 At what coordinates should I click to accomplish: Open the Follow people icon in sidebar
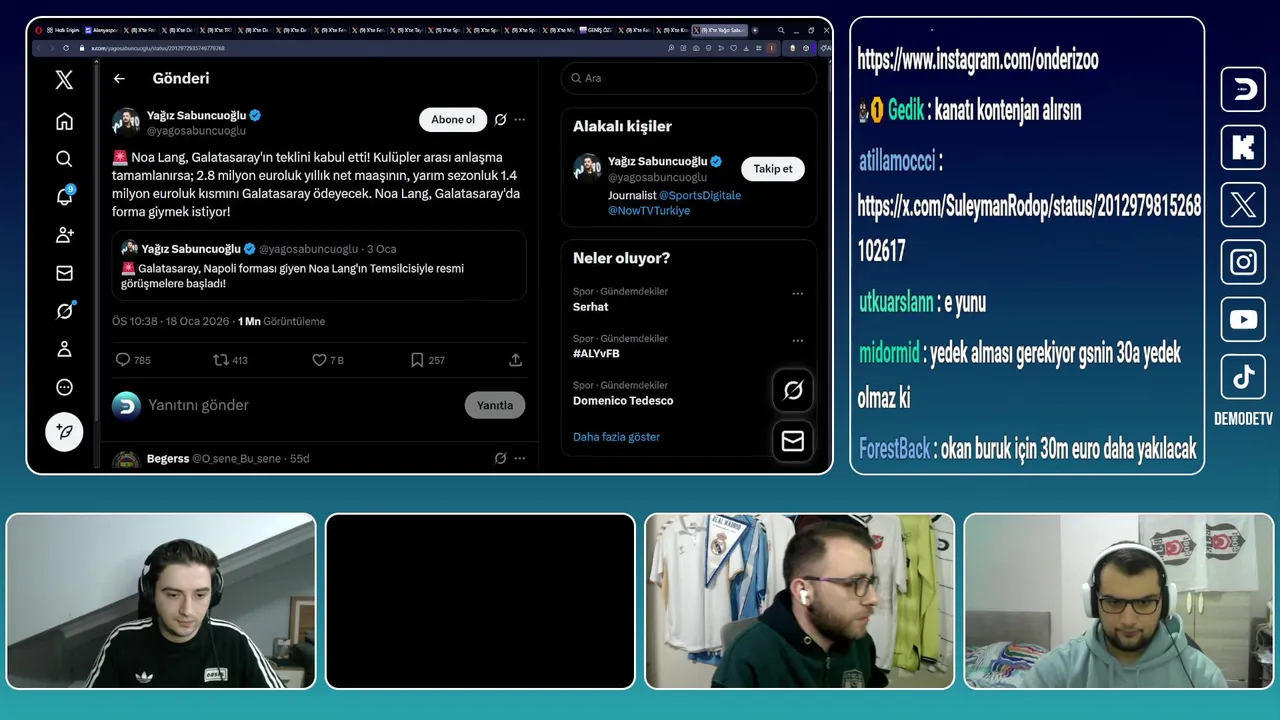coord(64,235)
